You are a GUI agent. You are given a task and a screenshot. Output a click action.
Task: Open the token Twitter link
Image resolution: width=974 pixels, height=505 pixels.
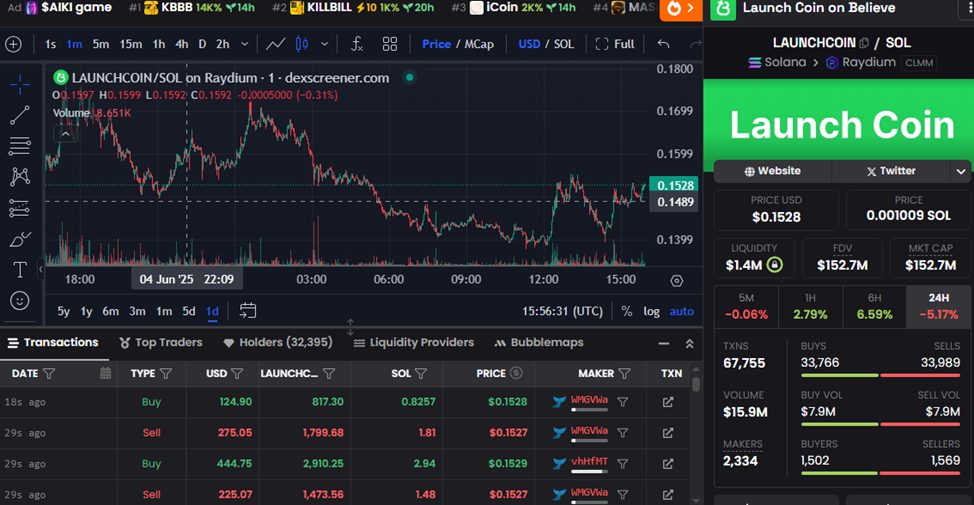[x=891, y=171]
